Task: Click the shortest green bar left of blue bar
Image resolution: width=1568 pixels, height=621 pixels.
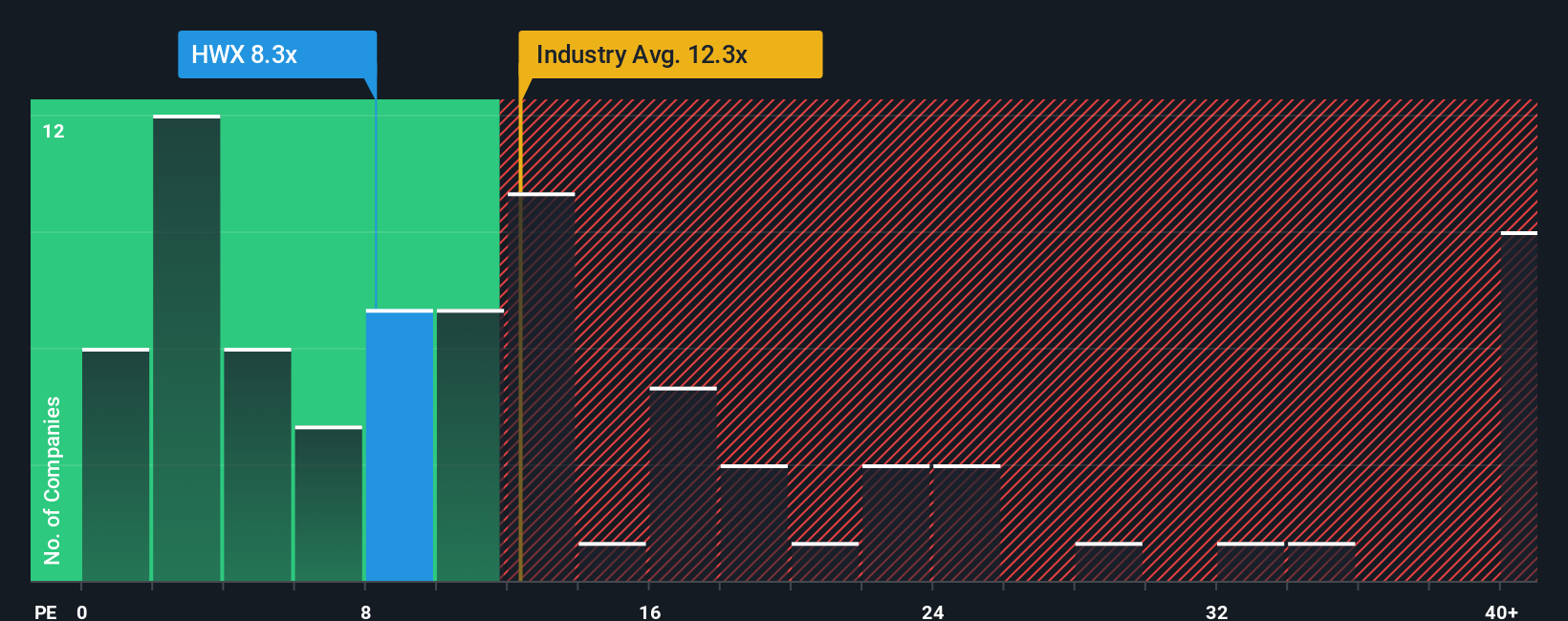Action: pos(328,503)
